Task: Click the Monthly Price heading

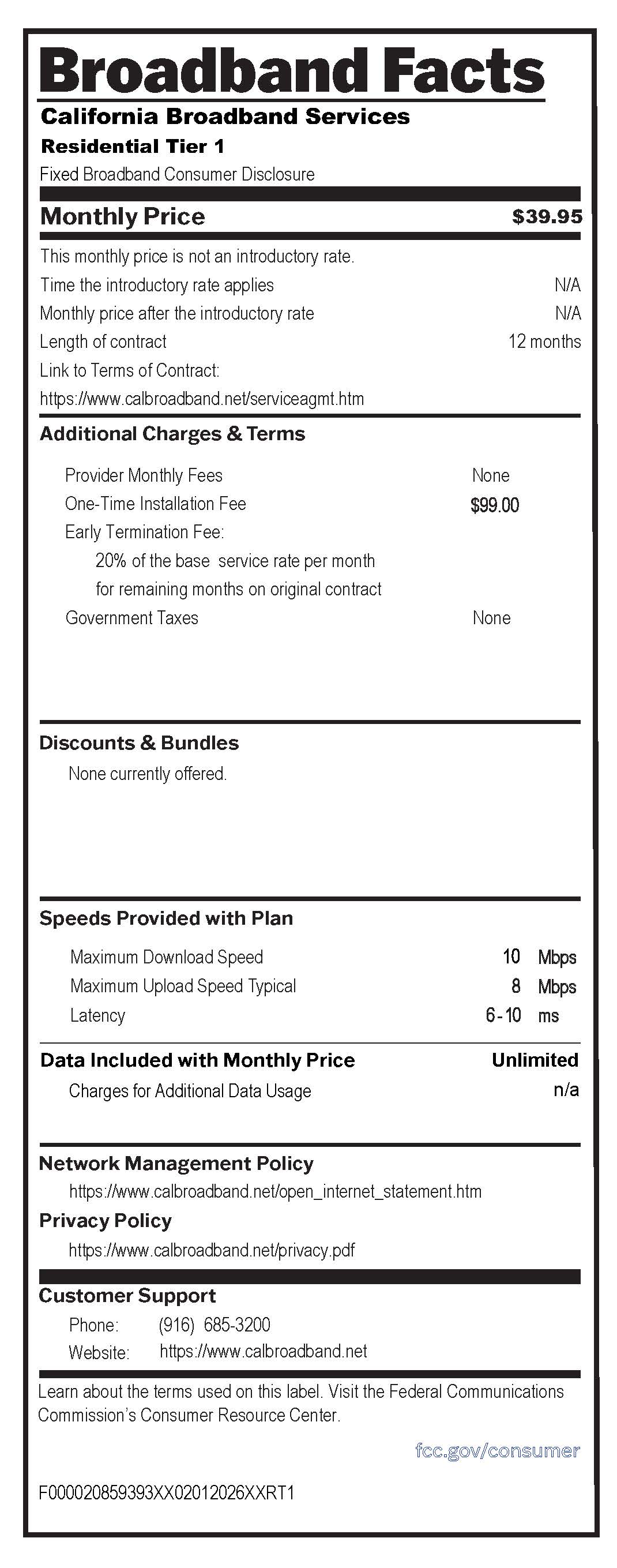Action: coord(122,217)
